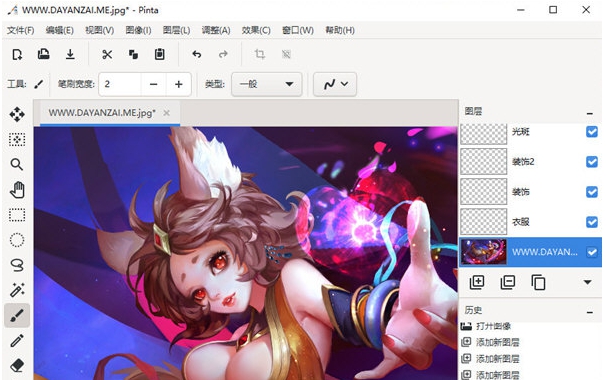The height and width of the screenshot is (380, 606).
Task: Copy selection using the copy icon
Action: click(x=133, y=54)
